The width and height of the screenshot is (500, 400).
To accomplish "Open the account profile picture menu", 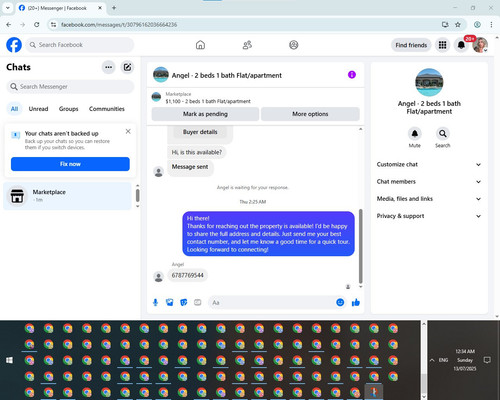I will point(480,45).
